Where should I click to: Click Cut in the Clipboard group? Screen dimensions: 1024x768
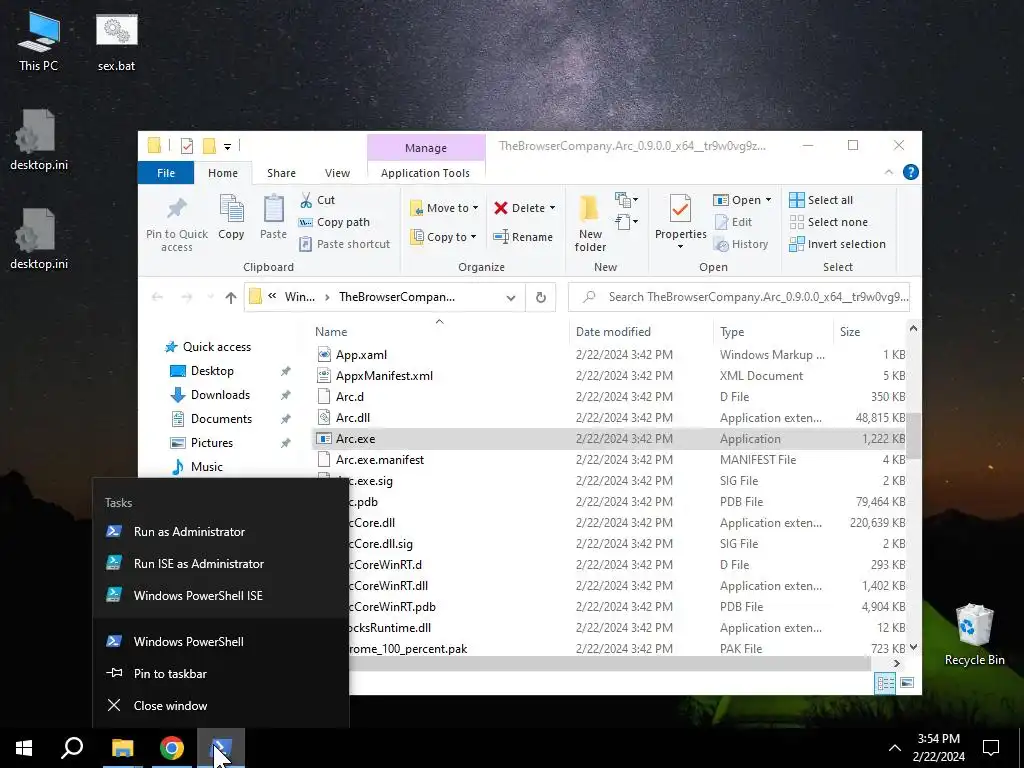coord(317,200)
